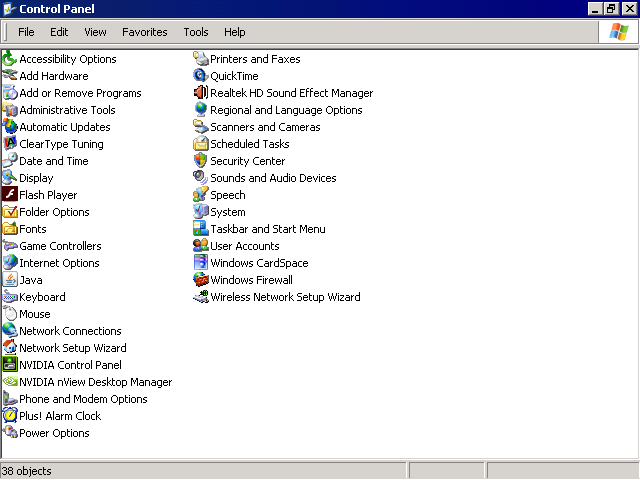This screenshot has height=480, width=640.
Task: Select the Fonts folder icon
Action: 10,229
